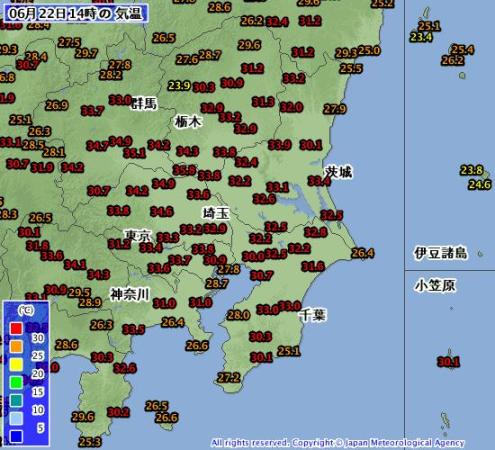Click the red legend color swatch
The width and height of the screenshot is (495, 450).
click(x=16, y=328)
